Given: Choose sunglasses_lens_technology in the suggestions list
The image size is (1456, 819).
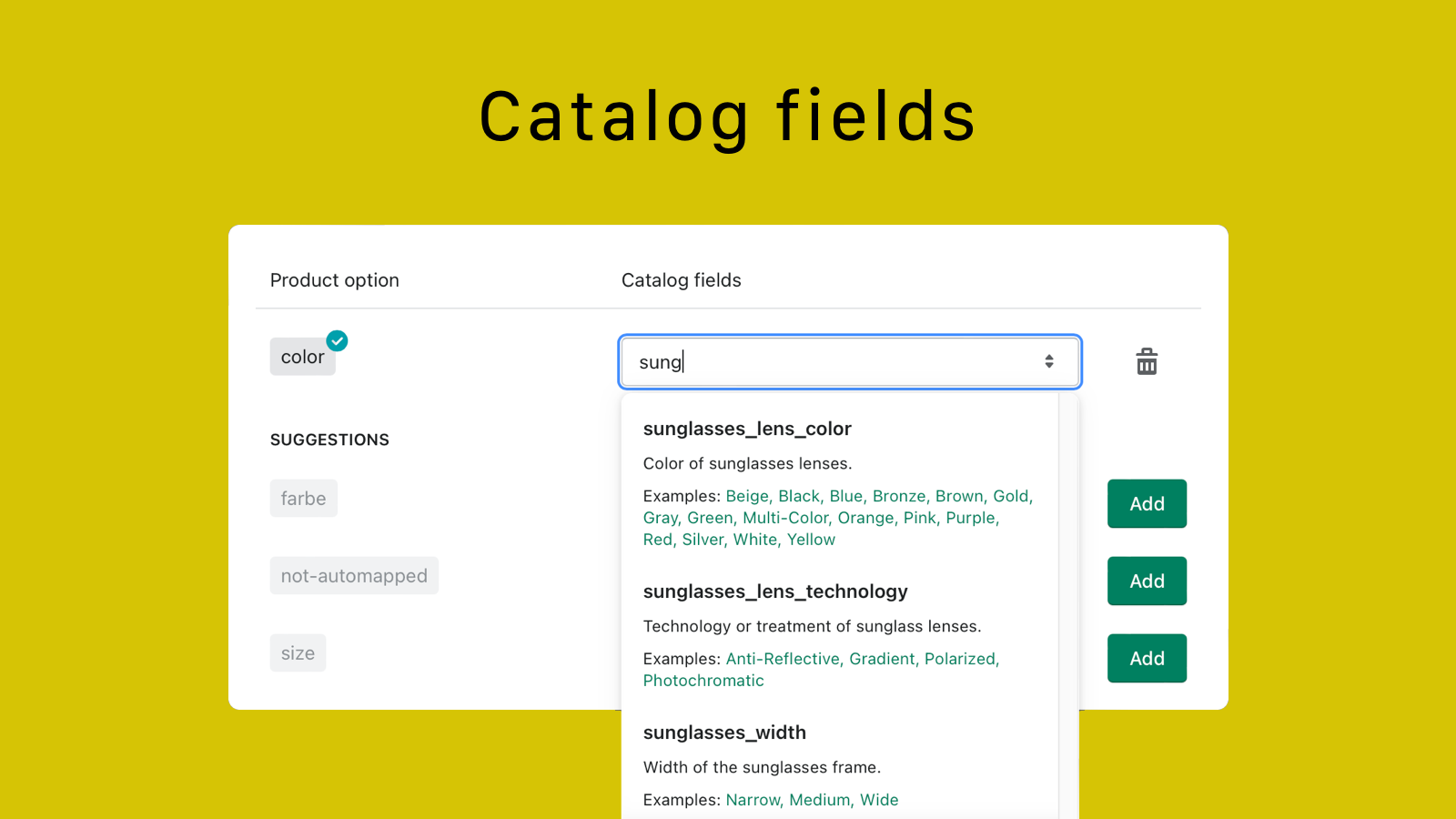Looking at the screenshot, I should [774, 591].
